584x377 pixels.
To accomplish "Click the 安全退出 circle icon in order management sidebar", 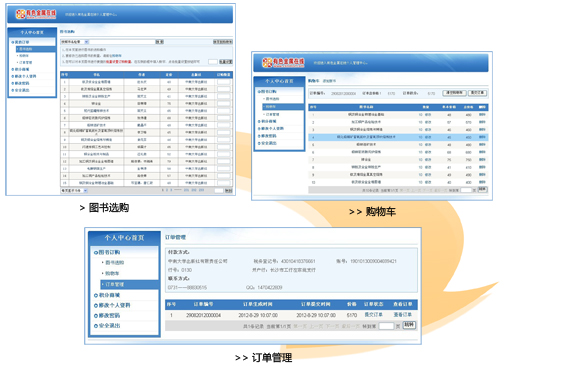I will [x=96, y=326].
